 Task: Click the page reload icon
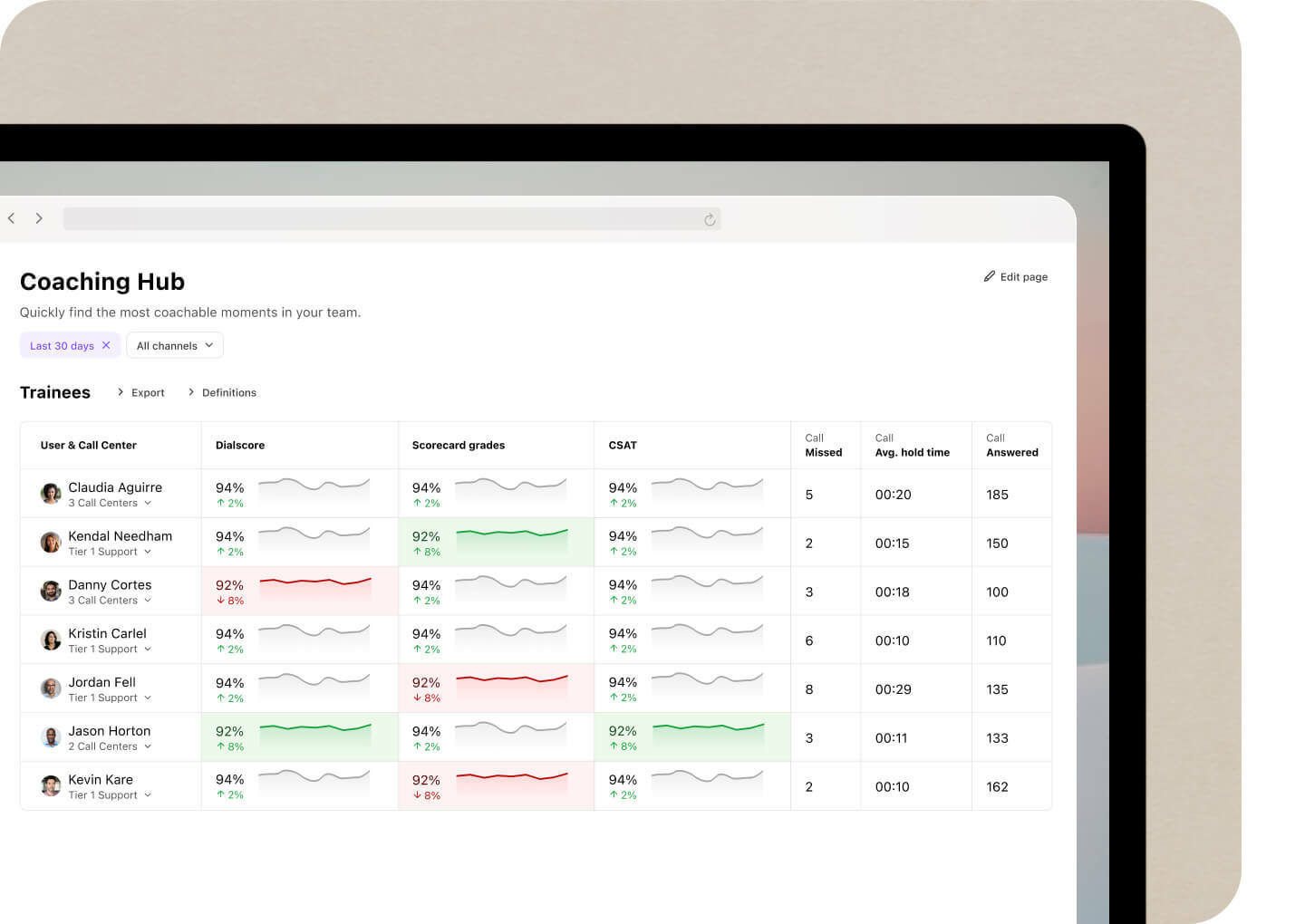tap(710, 219)
